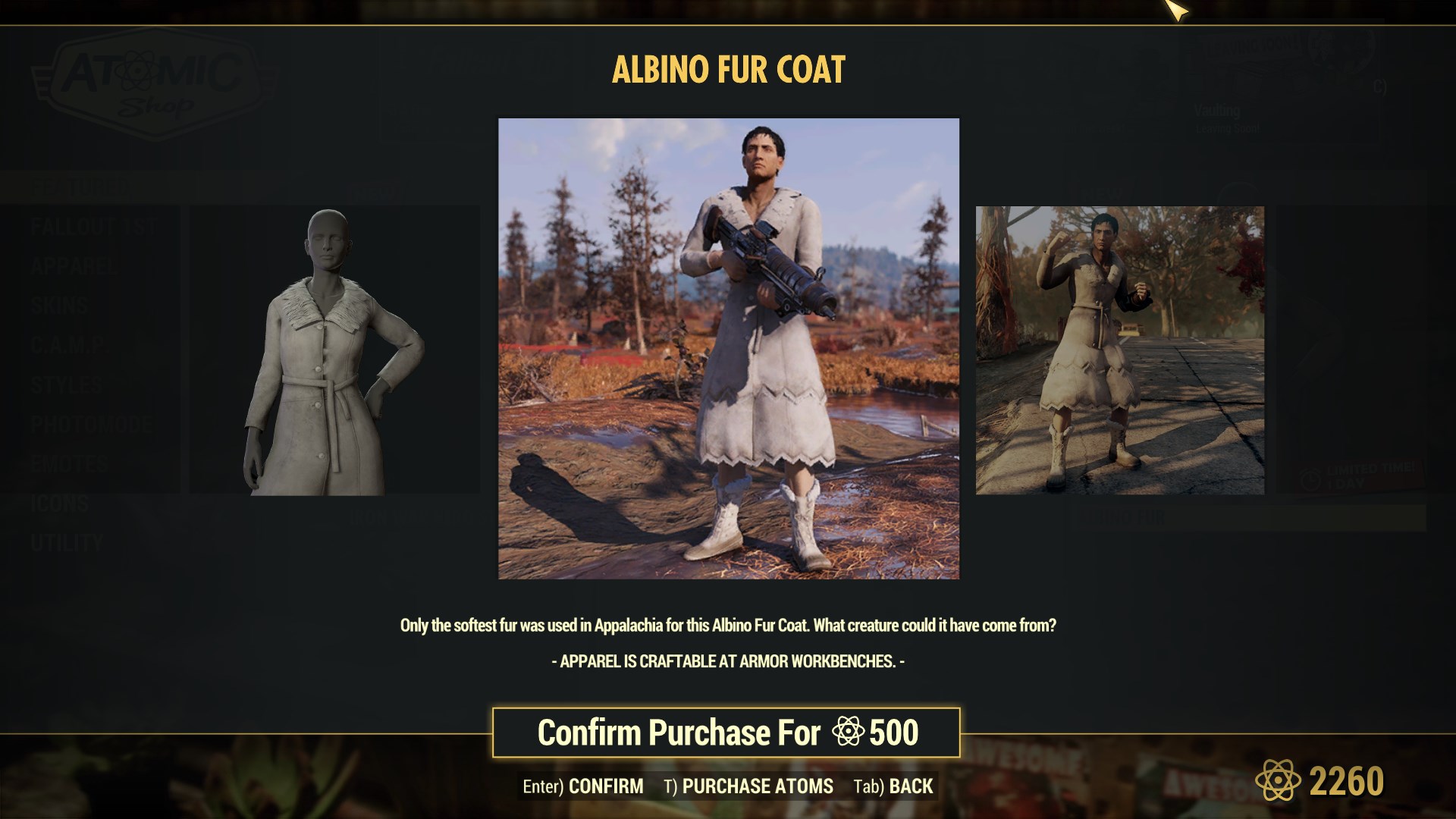The image size is (1456, 819).
Task: Select the Photomode category
Action: click(x=91, y=425)
